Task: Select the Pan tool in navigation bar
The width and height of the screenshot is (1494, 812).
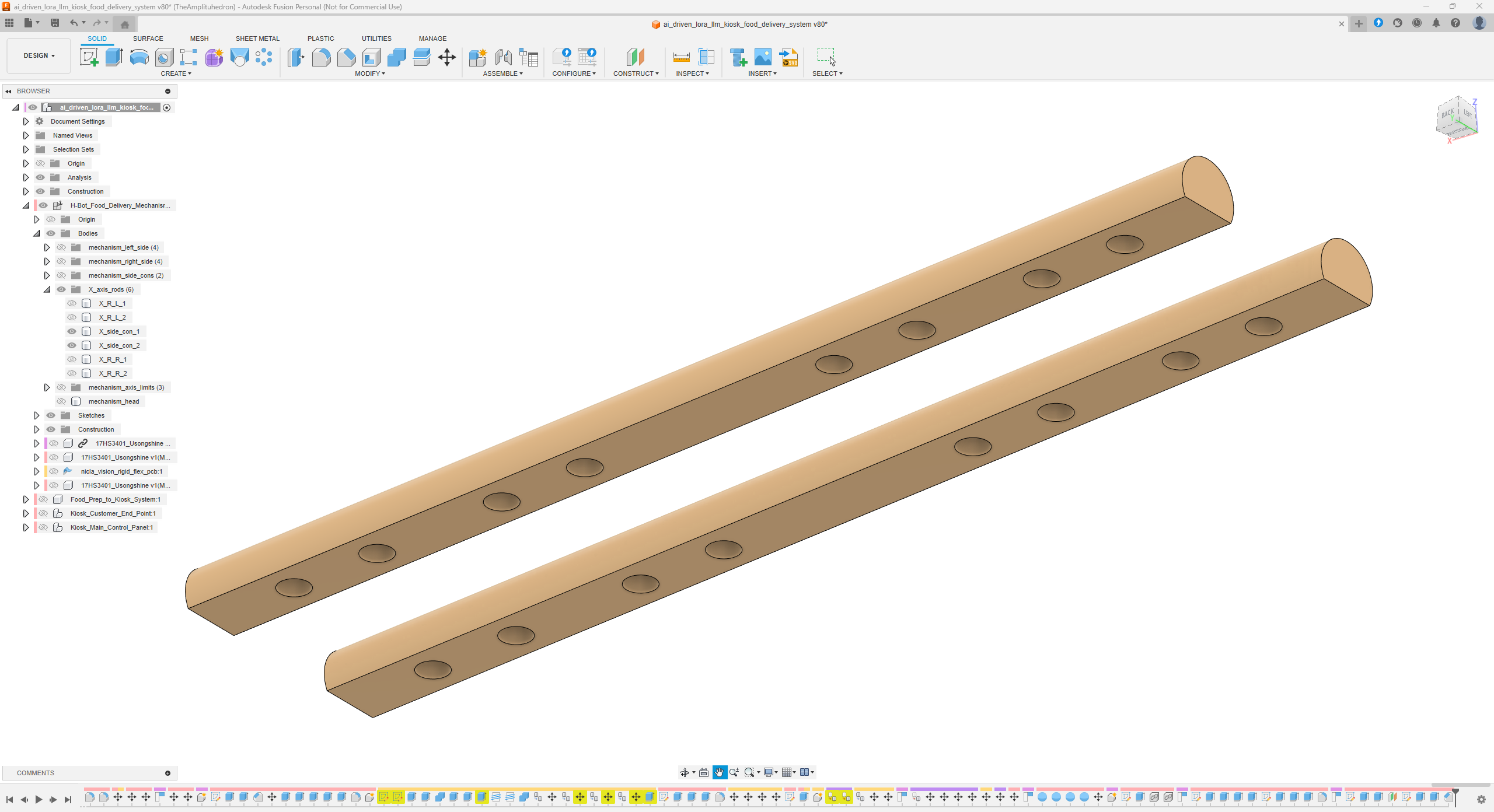Action: coord(720,772)
